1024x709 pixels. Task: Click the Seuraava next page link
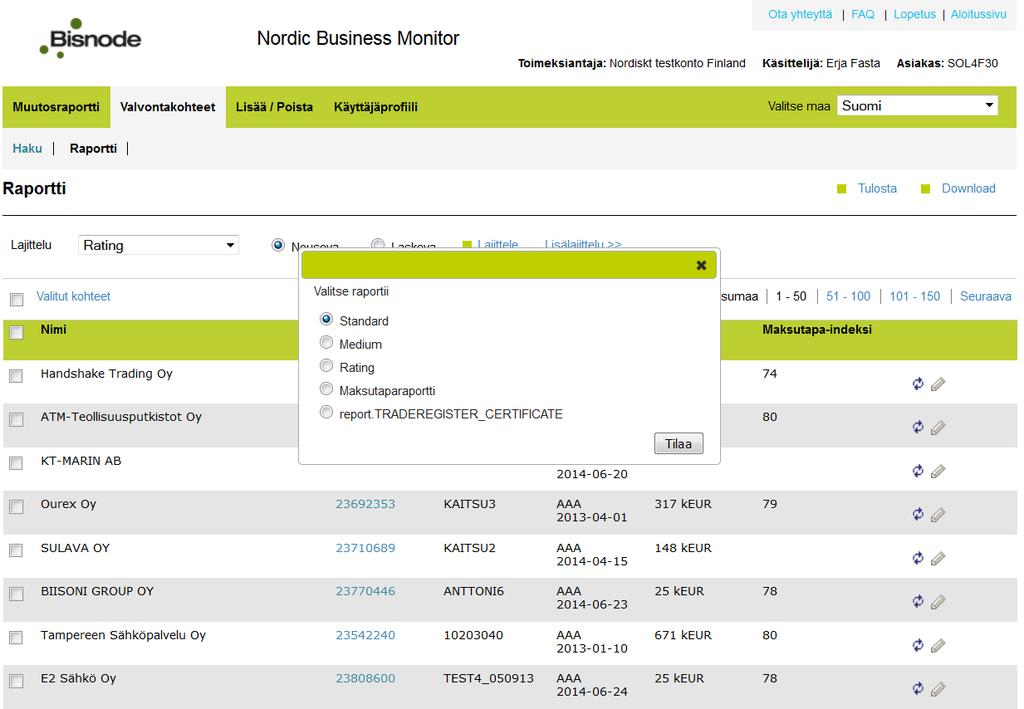985,296
